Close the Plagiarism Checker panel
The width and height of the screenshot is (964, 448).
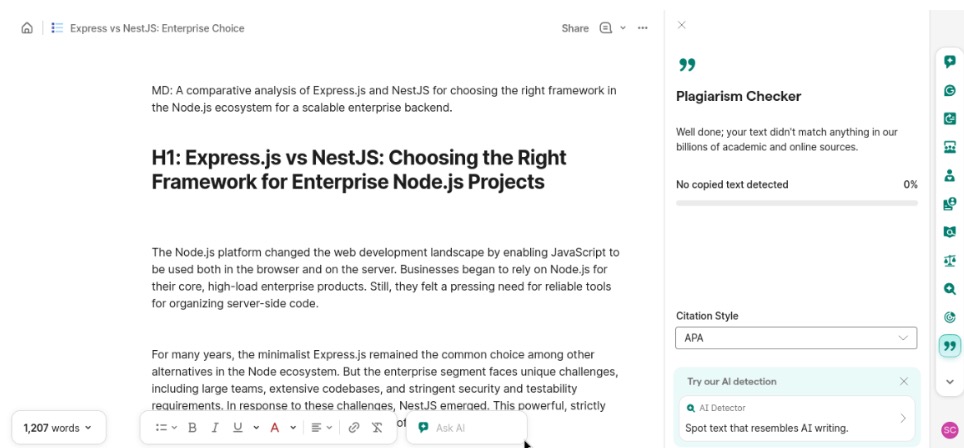681,25
